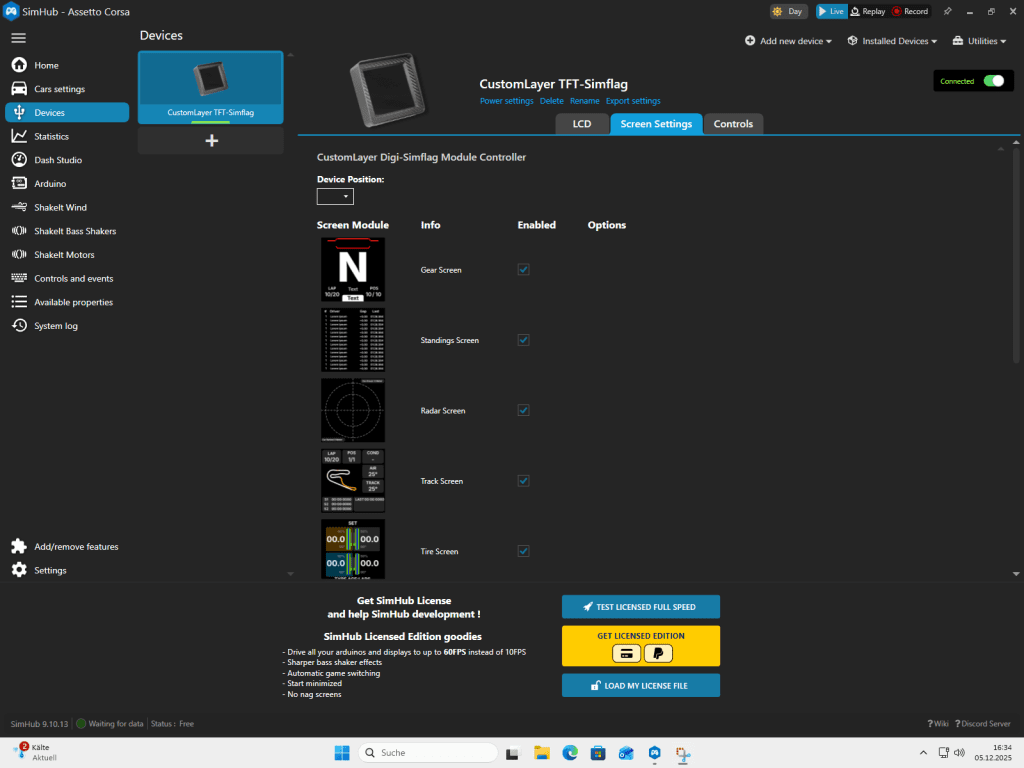Toggle the Connected switch off
Image resolution: width=1024 pixels, height=768 pixels.
[993, 81]
